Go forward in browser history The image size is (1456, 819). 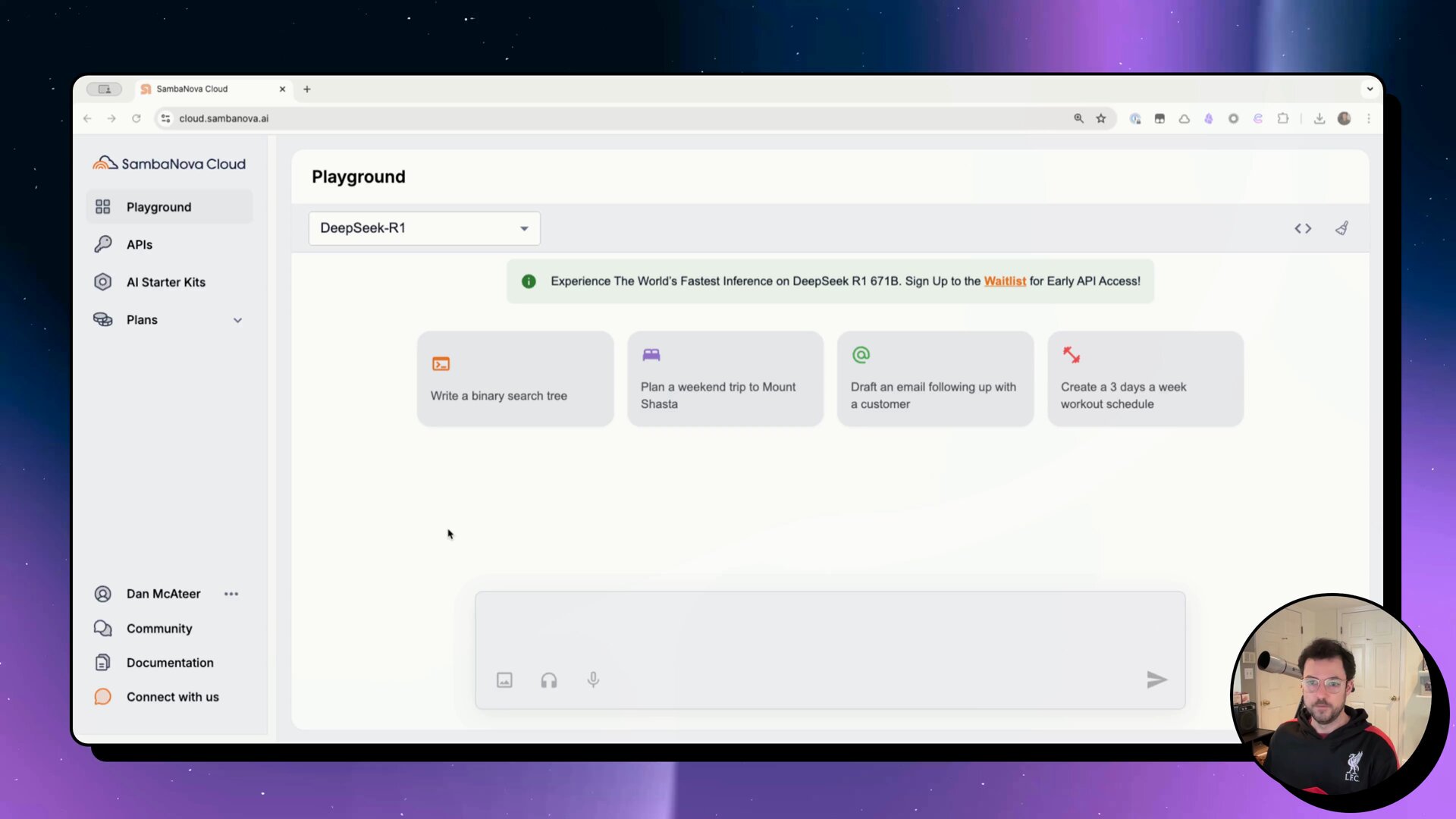pyautogui.click(x=111, y=118)
